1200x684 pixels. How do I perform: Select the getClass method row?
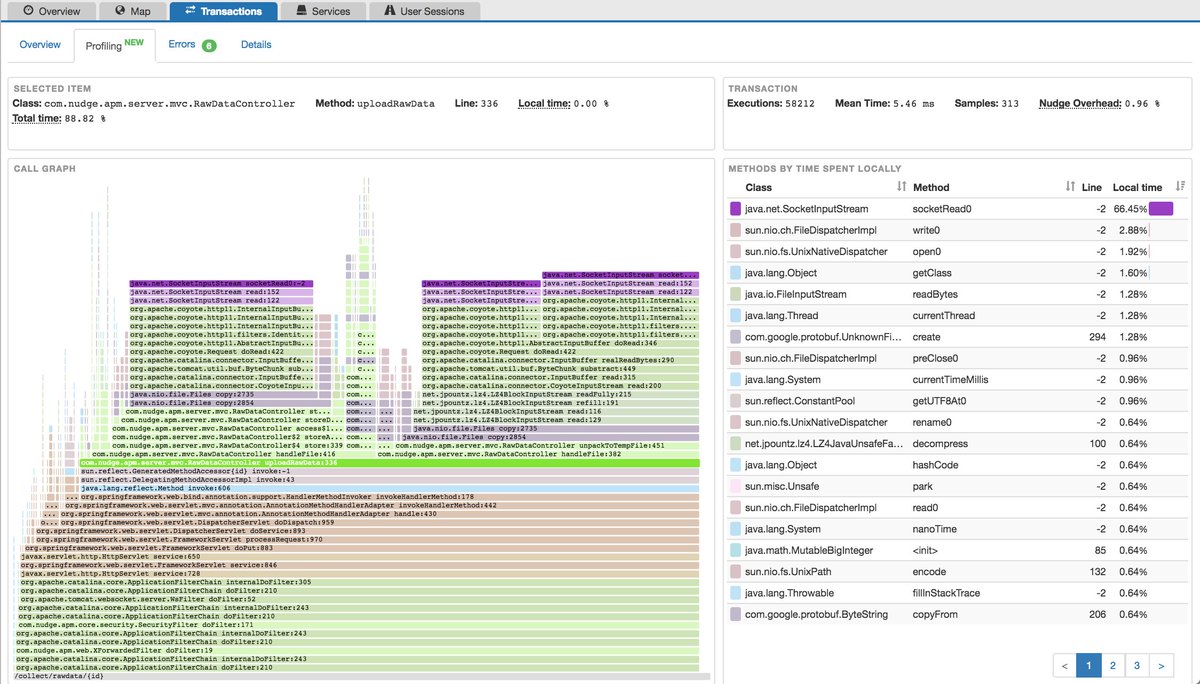[x=958, y=273]
